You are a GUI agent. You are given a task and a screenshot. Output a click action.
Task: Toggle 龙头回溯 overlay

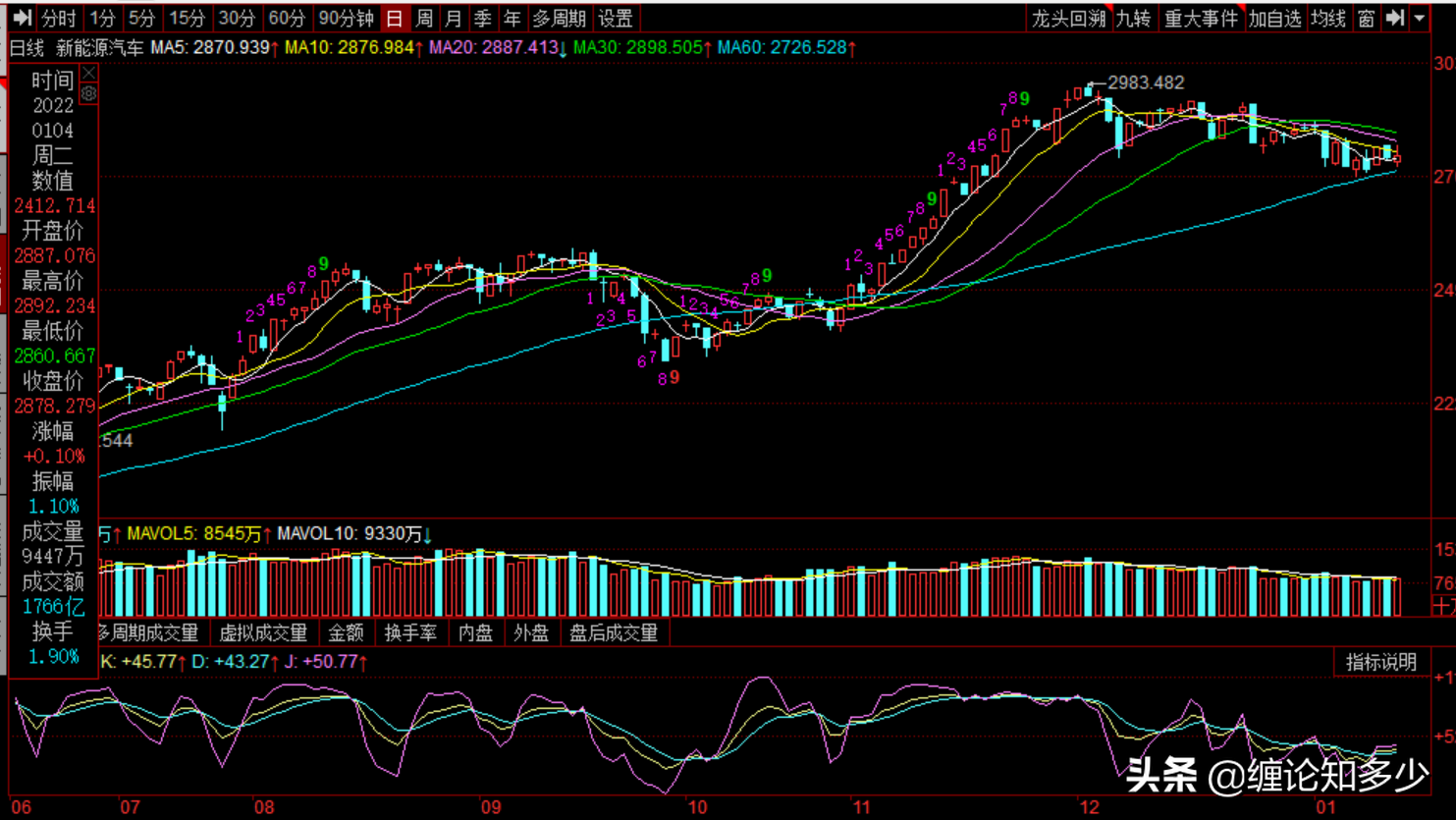point(1069,18)
